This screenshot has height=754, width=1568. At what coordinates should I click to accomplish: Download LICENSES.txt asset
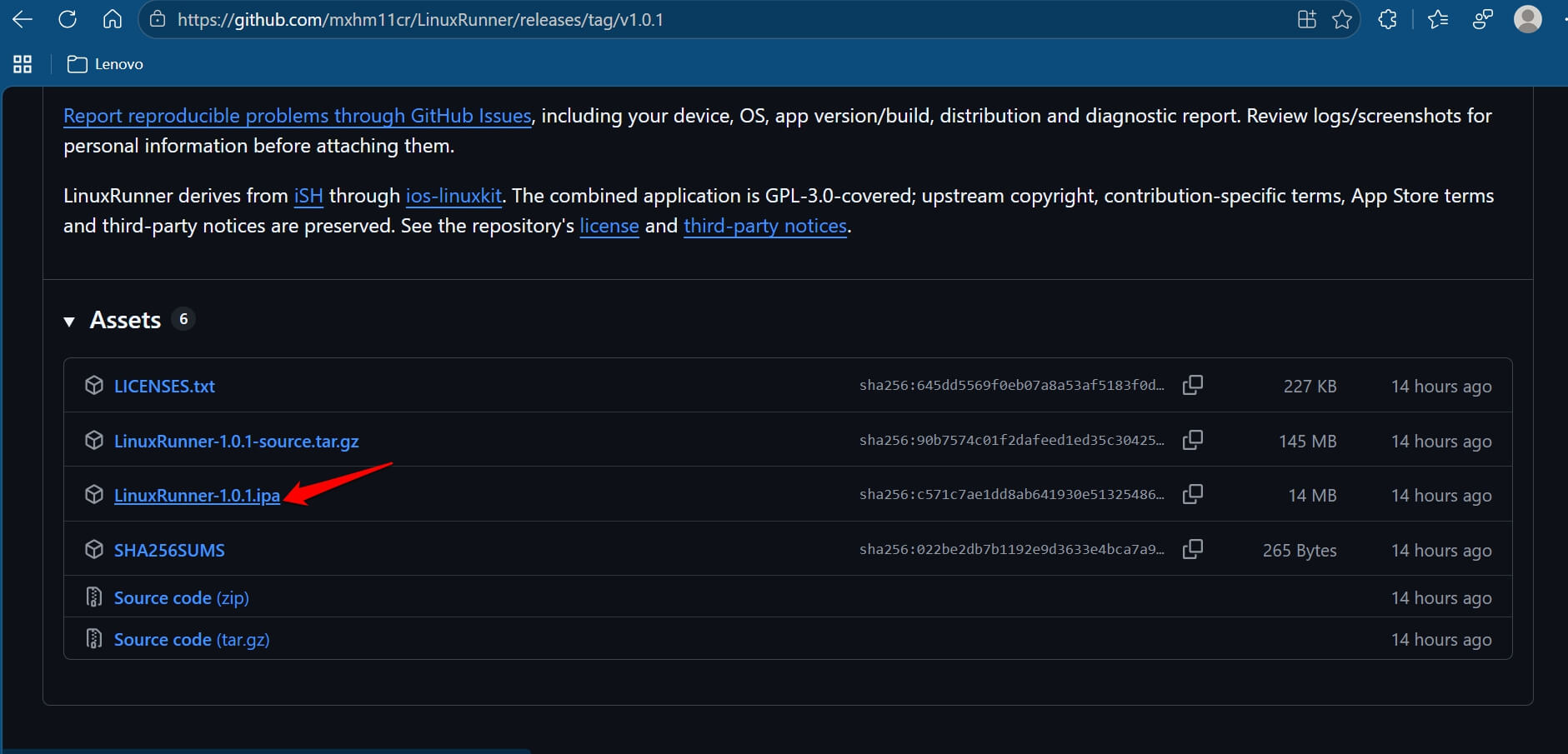coord(164,387)
